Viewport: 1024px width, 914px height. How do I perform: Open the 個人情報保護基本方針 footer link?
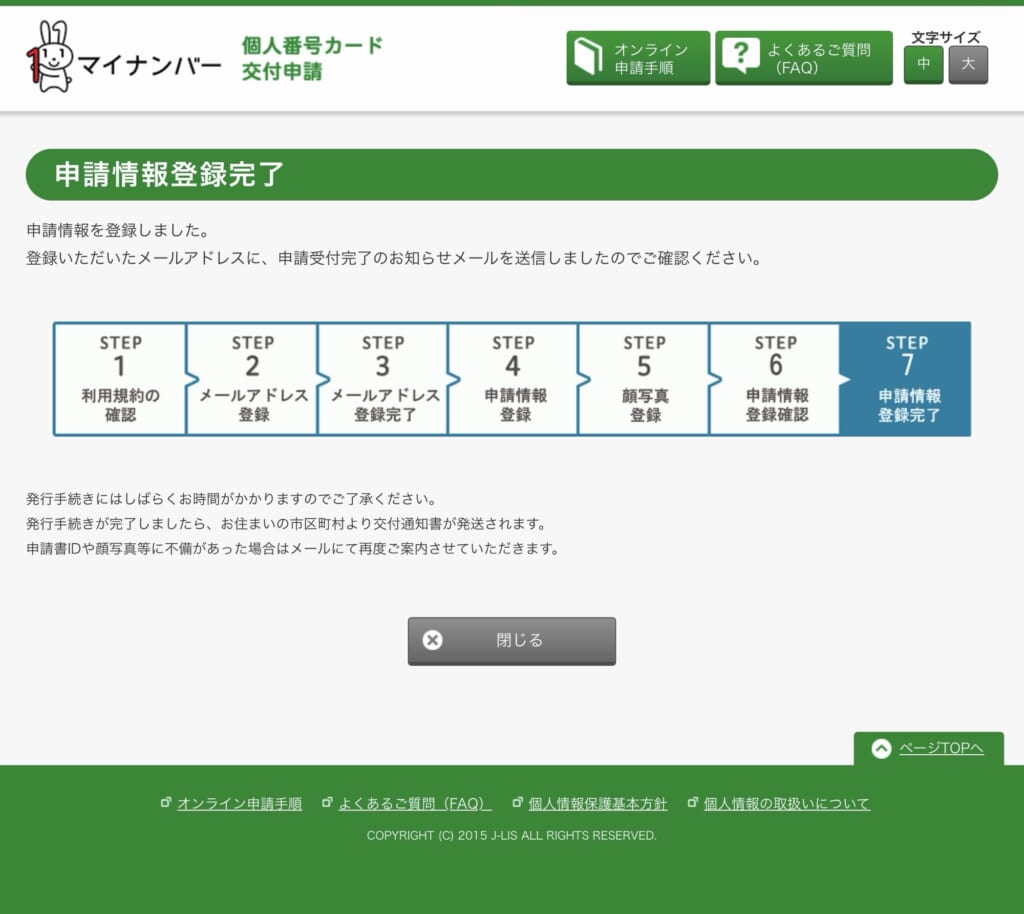597,803
